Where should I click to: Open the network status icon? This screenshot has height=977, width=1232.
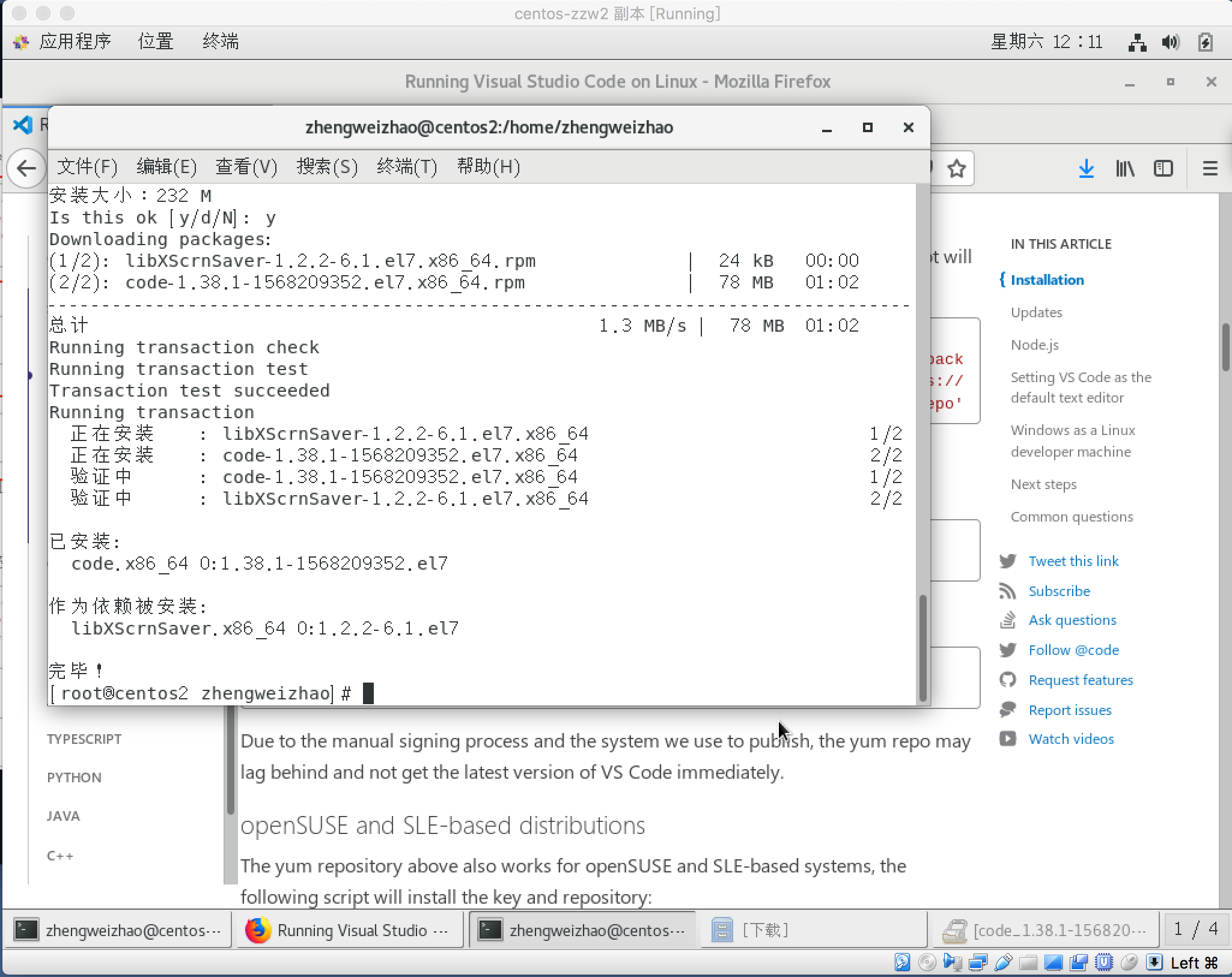coord(1137,42)
